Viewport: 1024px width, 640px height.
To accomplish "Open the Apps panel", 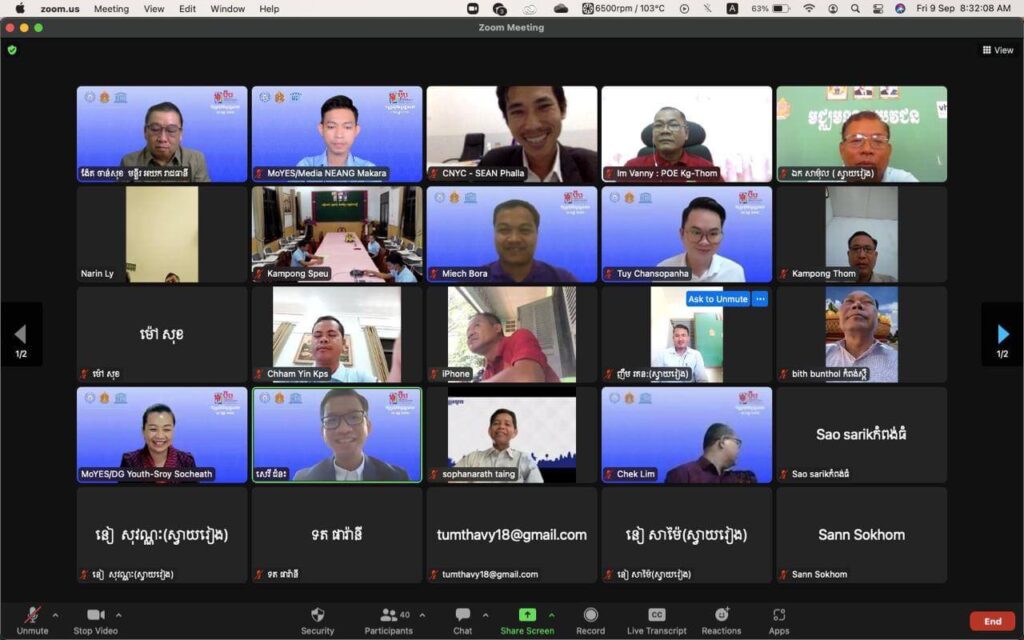I will click(x=779, y=615).
